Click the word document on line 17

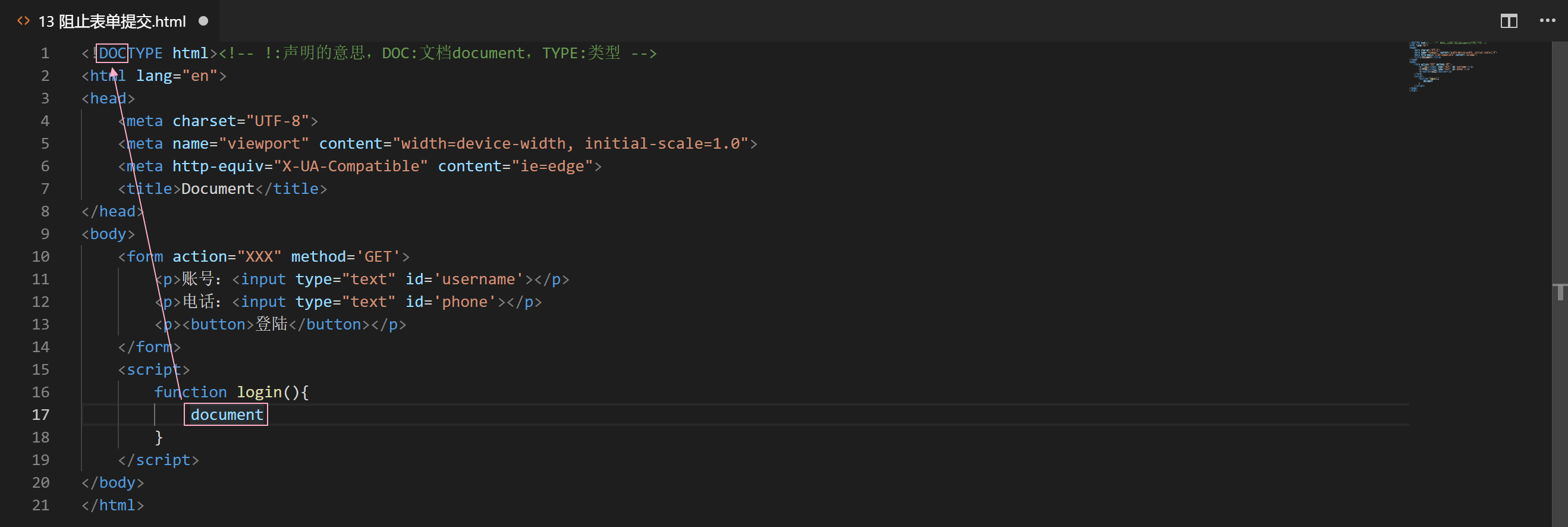tap(227, 415)
